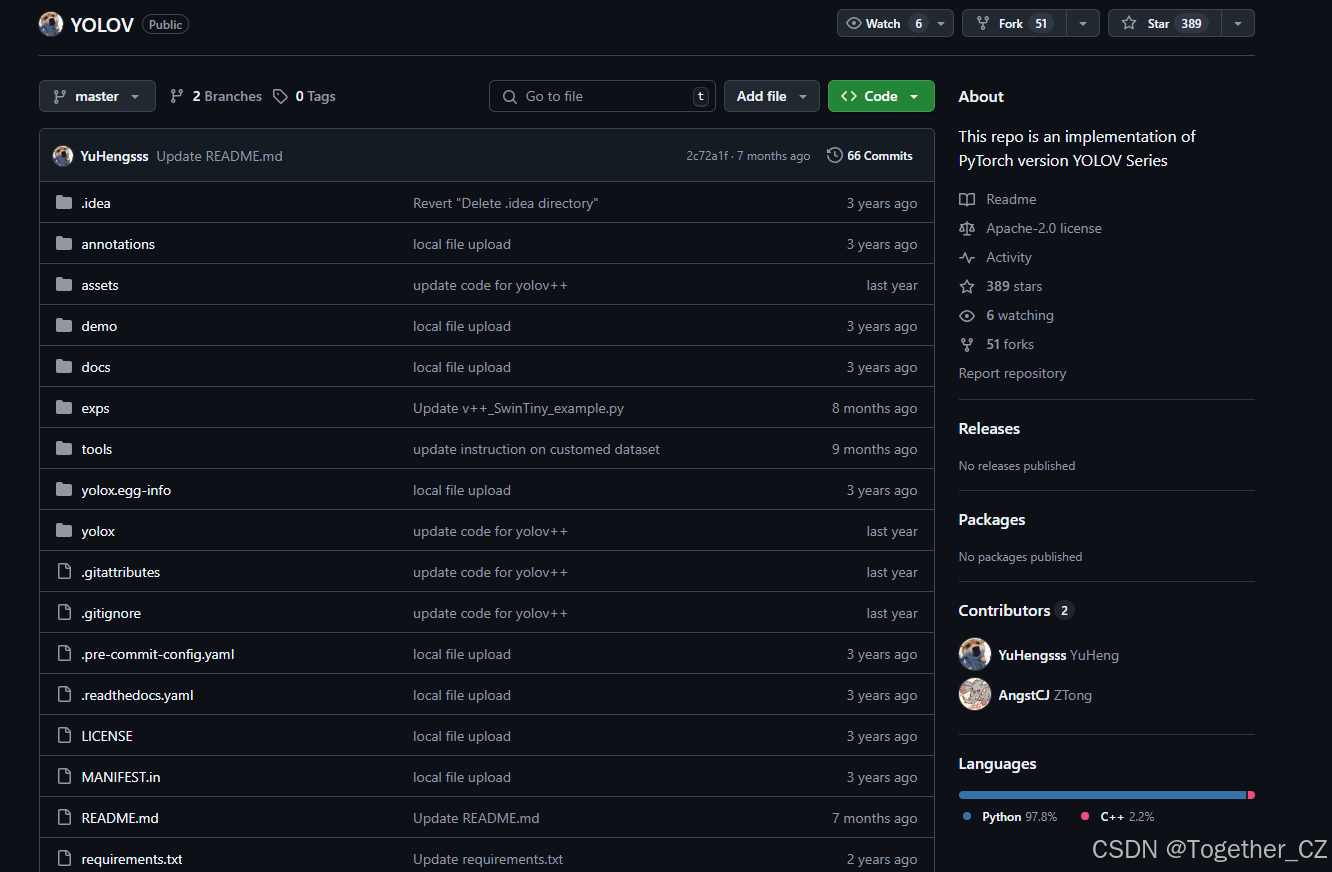Screen dimensions: 1332x872
Task: Click the AngstCJ contributor avatar
Action: click(x=975, y=694)
